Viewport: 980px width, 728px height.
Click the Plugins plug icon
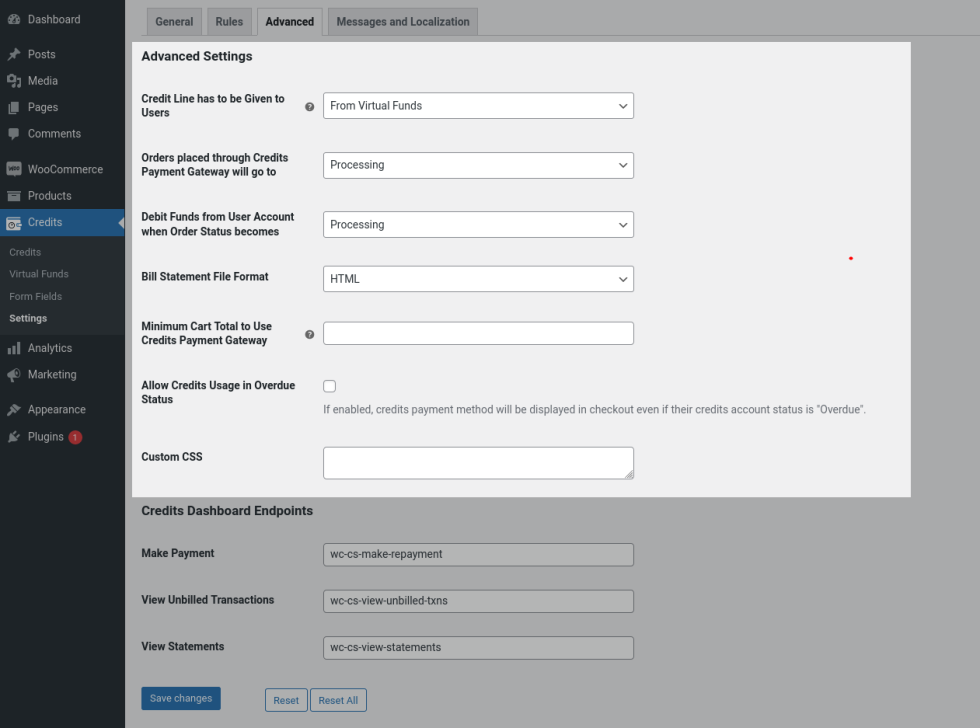pyautogui.click(x=14, y=437)
